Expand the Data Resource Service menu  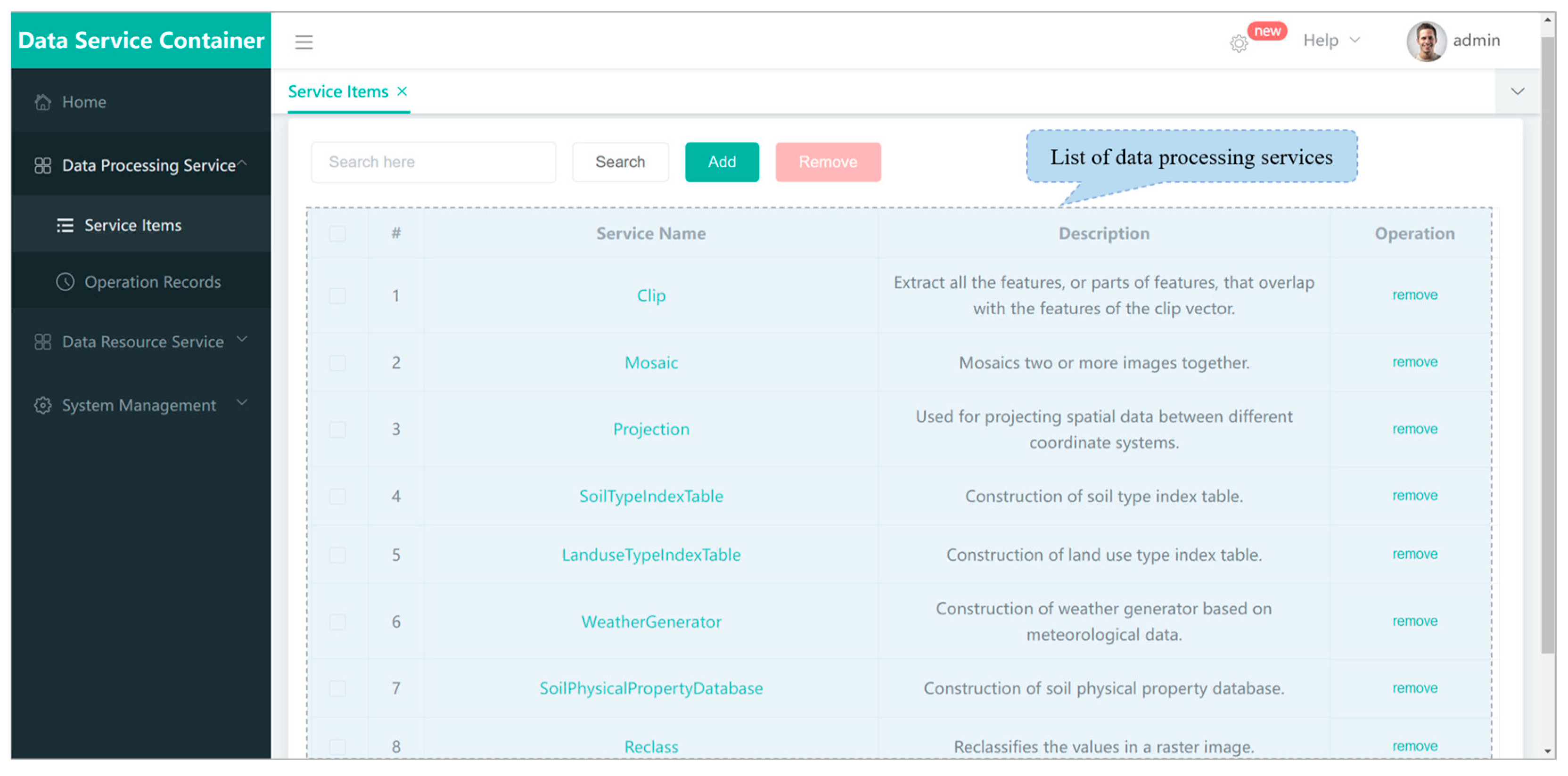(141, 342)
